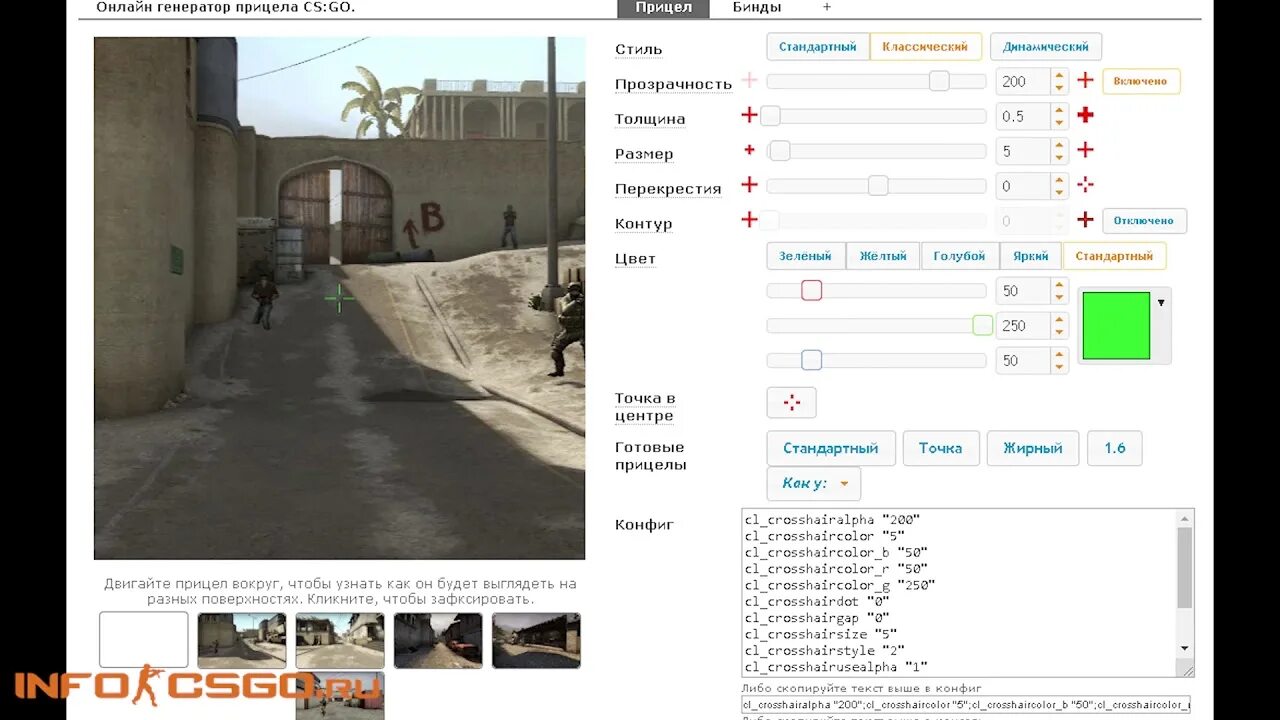This screenshot has height=720, width=1280.
Task: Click plus icon left of Контур slider
Action: click(749, 220)
